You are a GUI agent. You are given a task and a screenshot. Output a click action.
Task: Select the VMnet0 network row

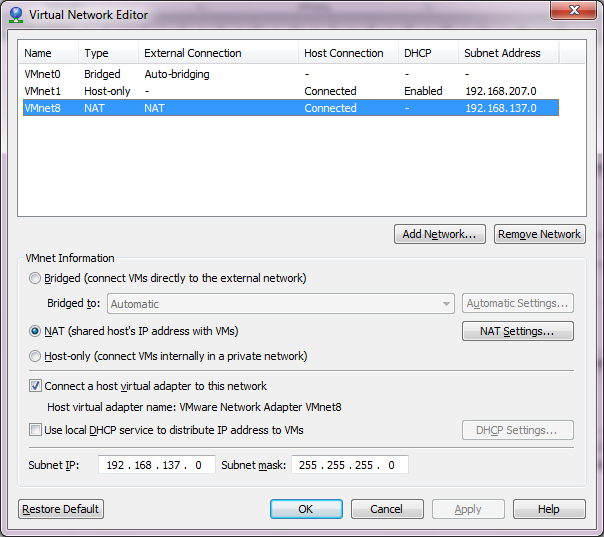[x=291, y=74]
